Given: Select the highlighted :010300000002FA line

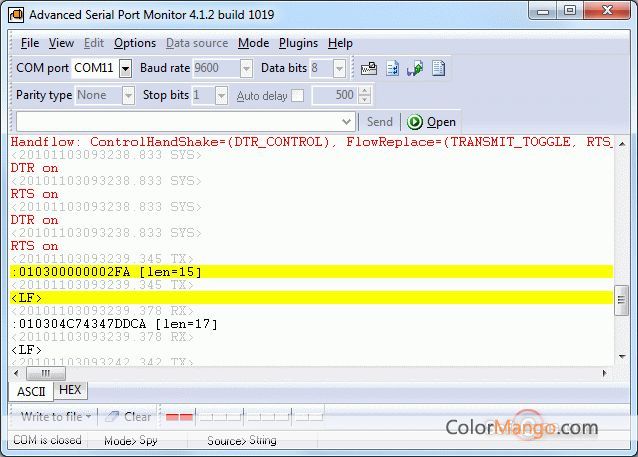Looking at the screenshot, I should click(311, 272).
